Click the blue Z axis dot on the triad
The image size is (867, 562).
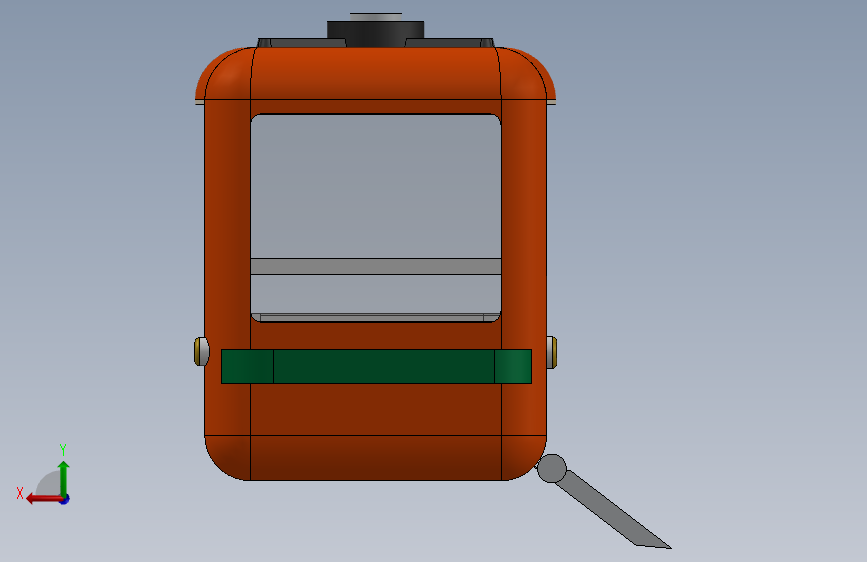(65, 499)
